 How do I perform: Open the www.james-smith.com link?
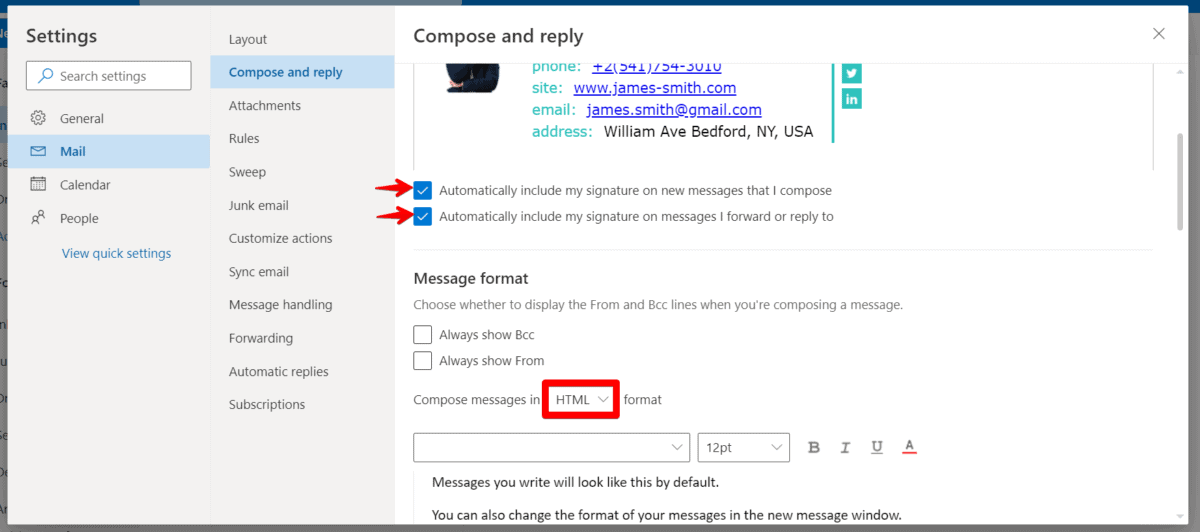[654, 88]
